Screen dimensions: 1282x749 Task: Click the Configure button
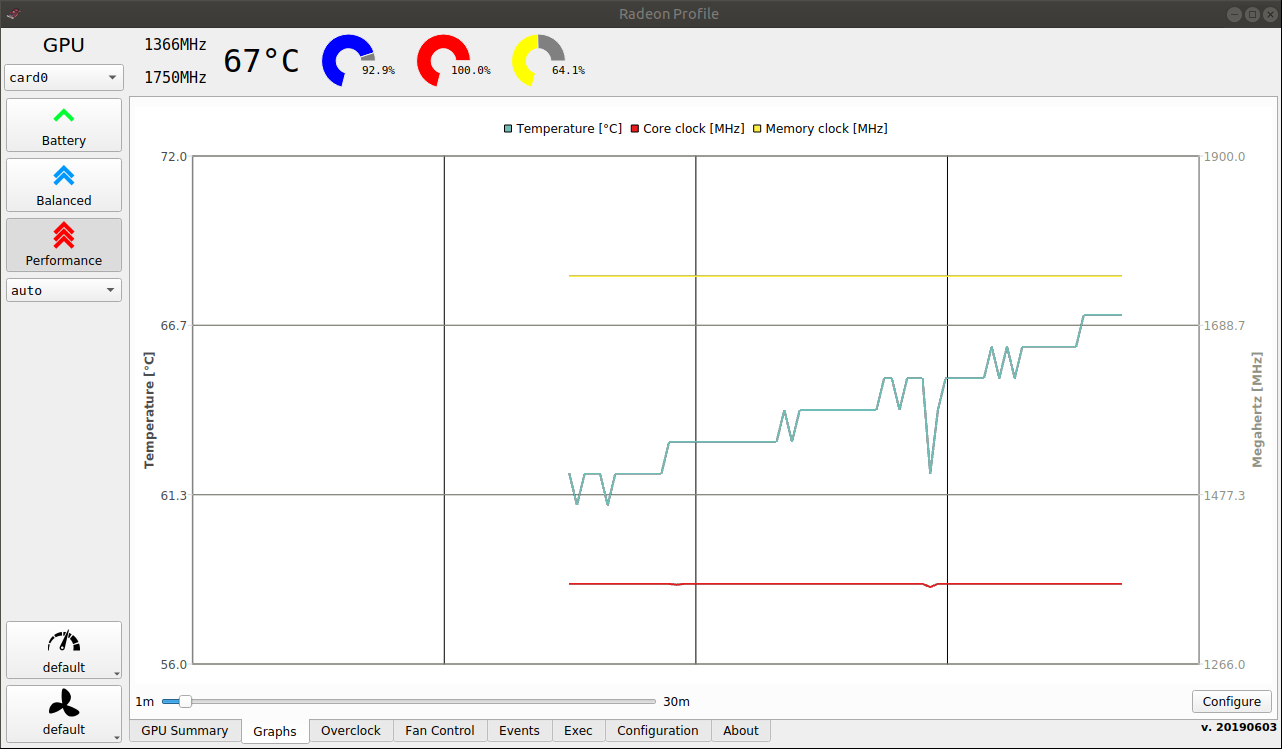click(x=1231, y=702)
